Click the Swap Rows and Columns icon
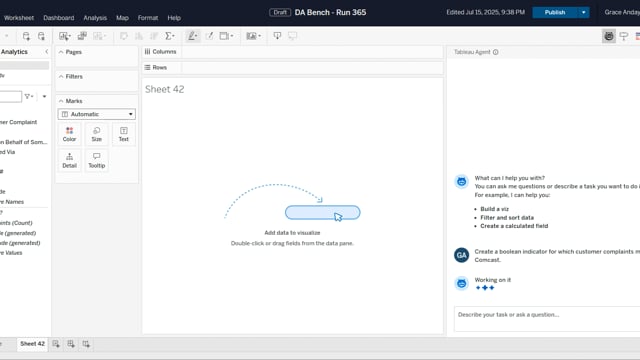This screenshot has height=360, width=640. (124, 36)
